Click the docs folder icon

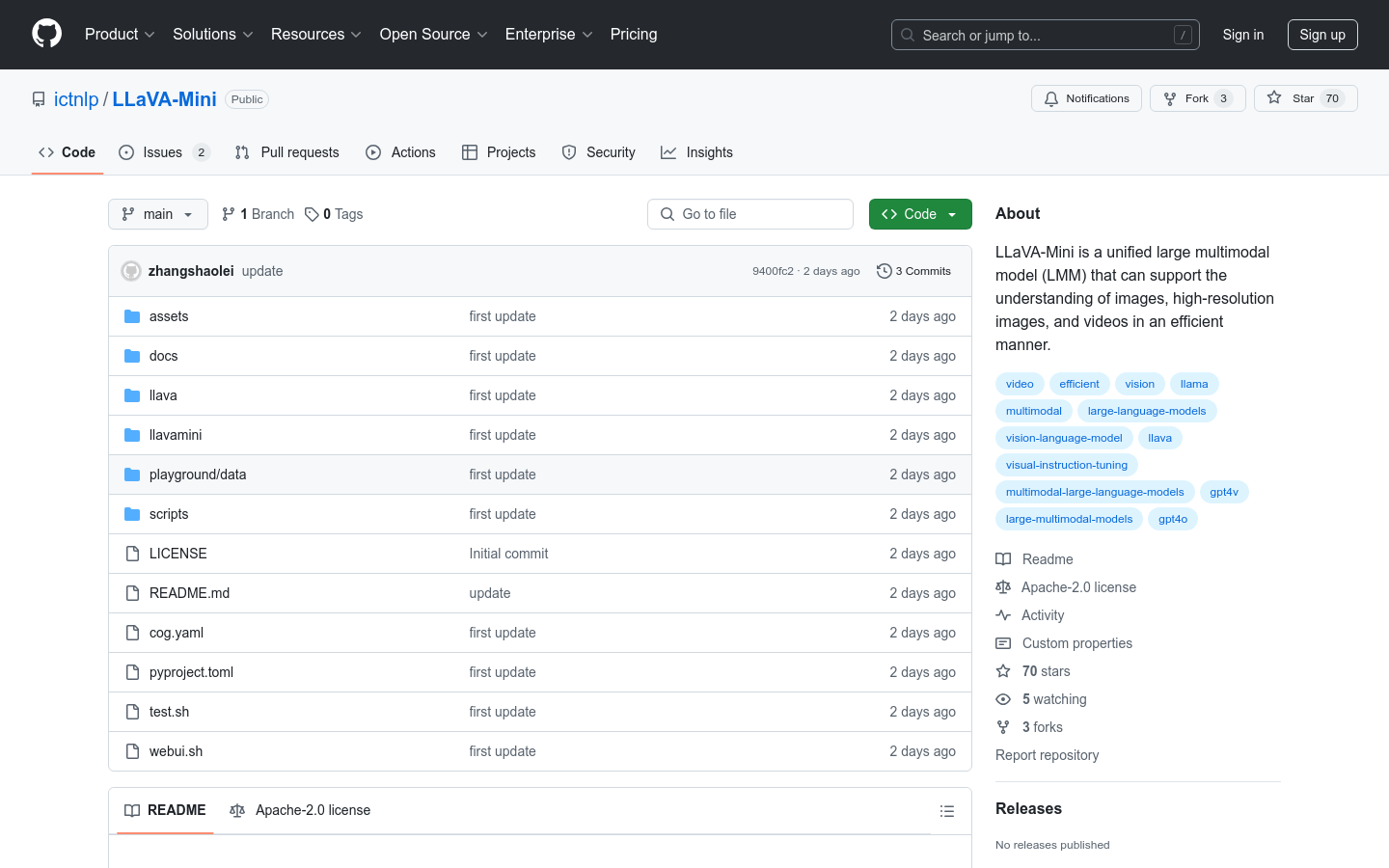click(x=132, y=356)
